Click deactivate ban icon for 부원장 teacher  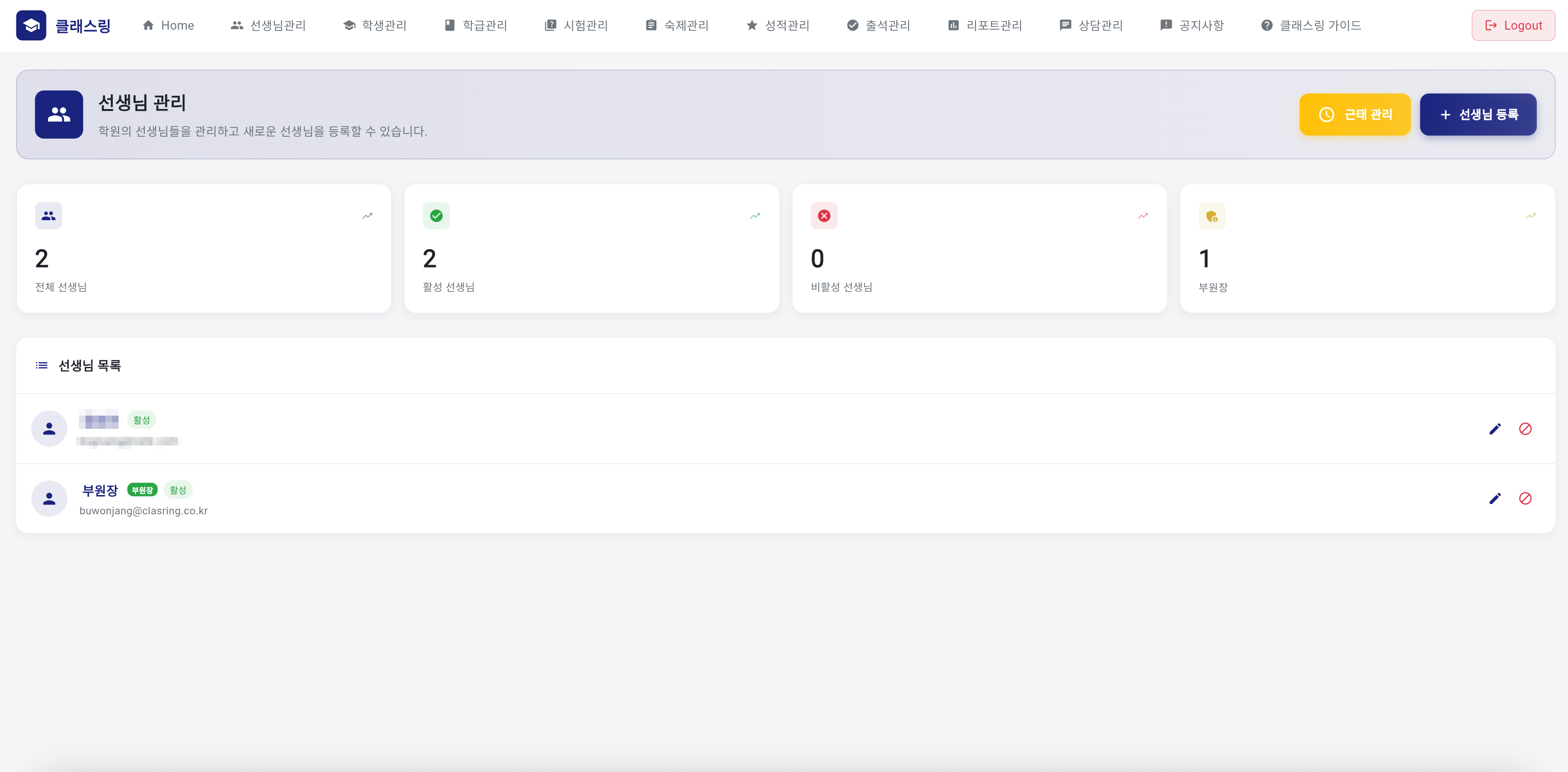point(1525,498)
